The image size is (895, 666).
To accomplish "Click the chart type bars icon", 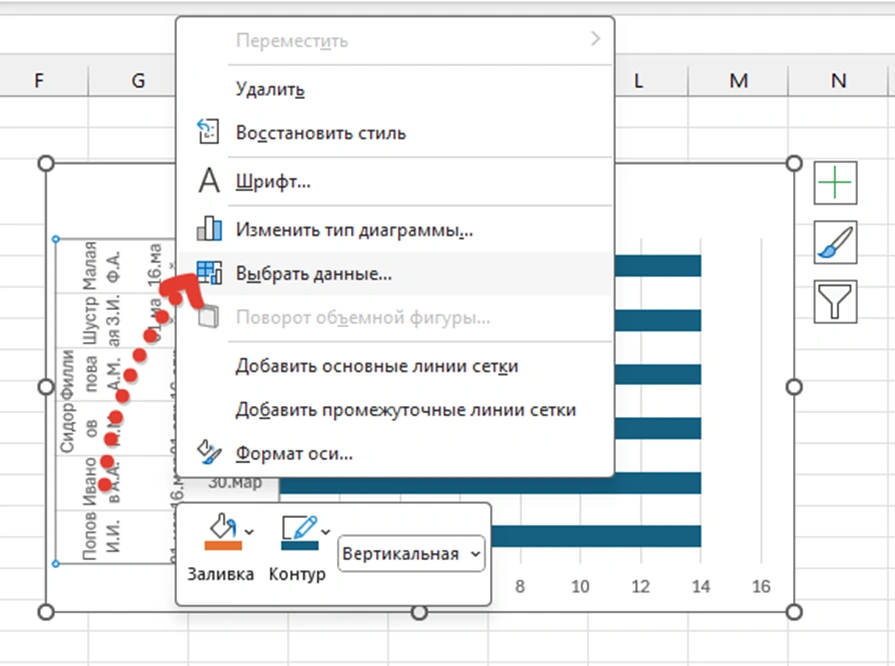I will 209,229.
